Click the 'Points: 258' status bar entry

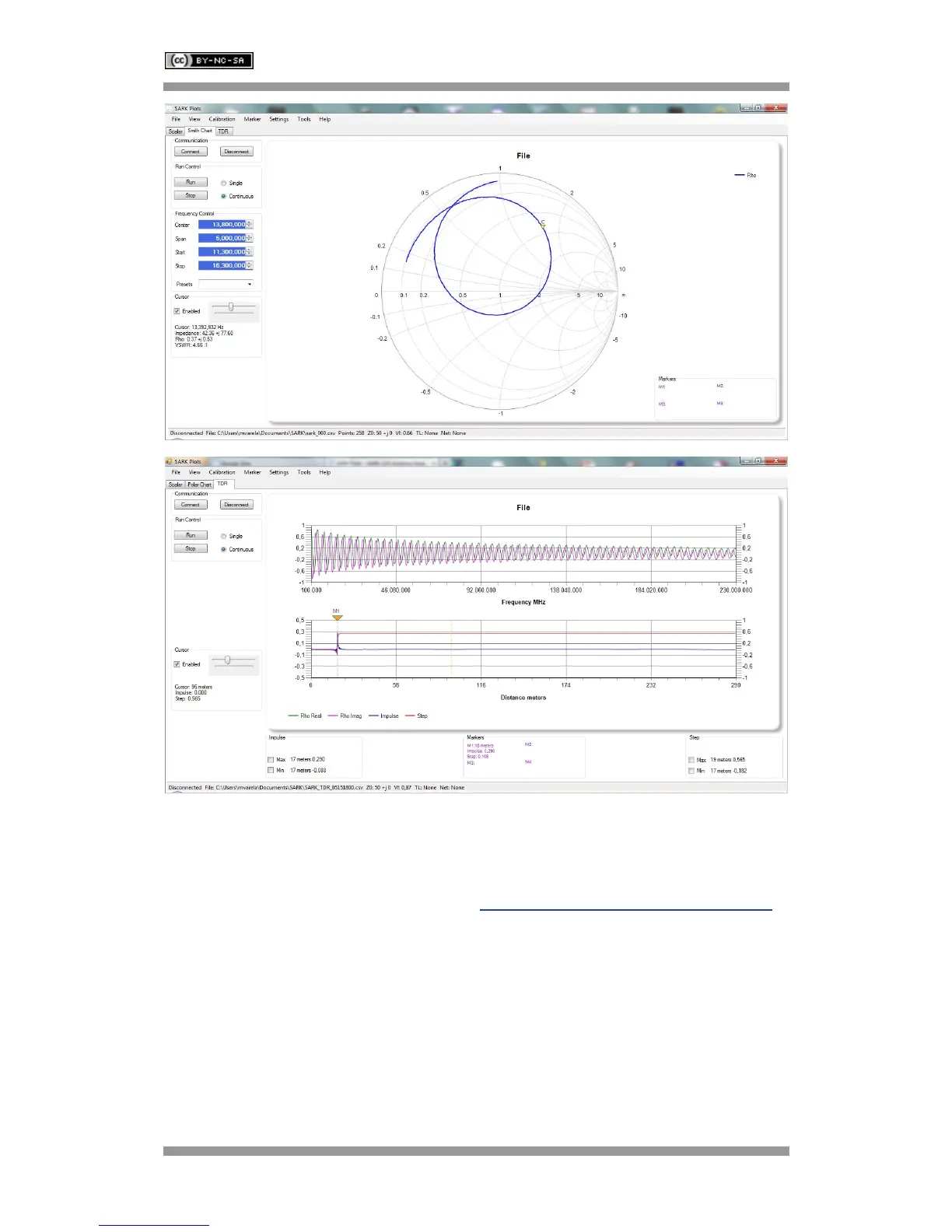coord(351,433)
